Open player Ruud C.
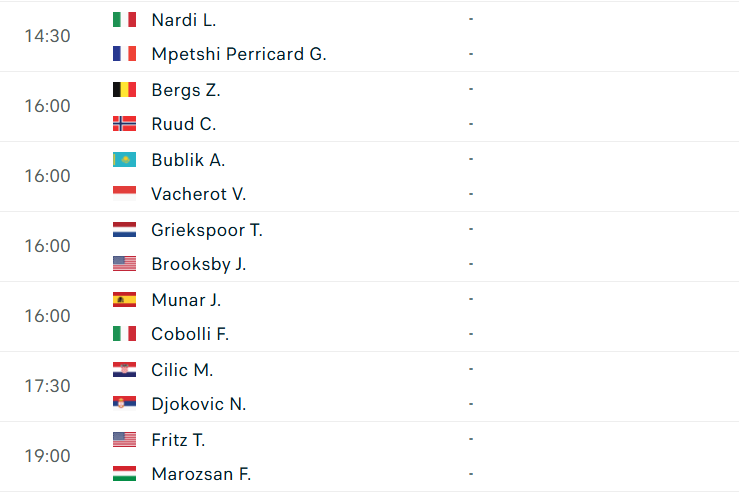 point(183,124)
